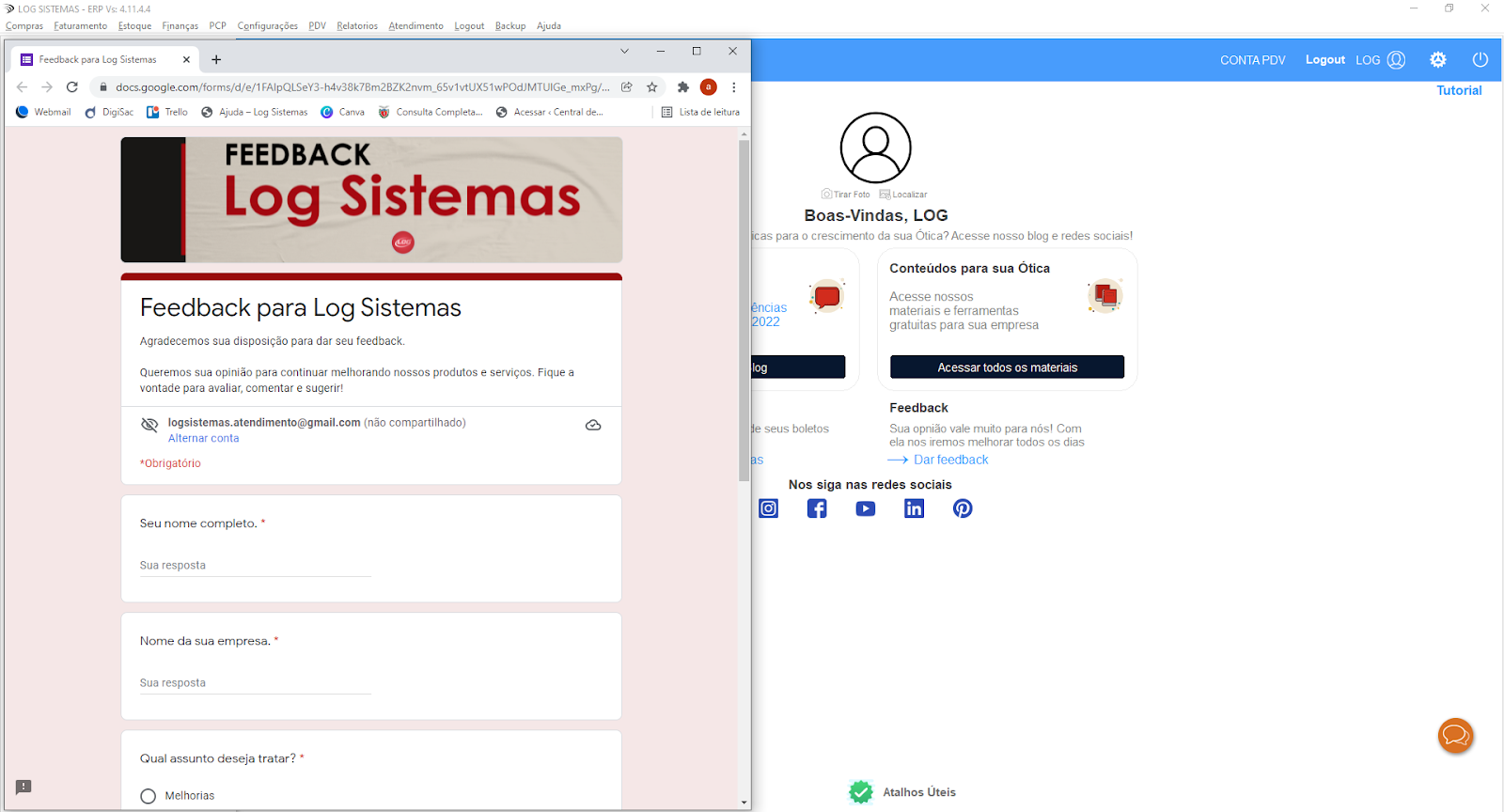This screenshot has width=1504, height=812.
Task: Open the Tutorial link
Action: point(1459,90)
